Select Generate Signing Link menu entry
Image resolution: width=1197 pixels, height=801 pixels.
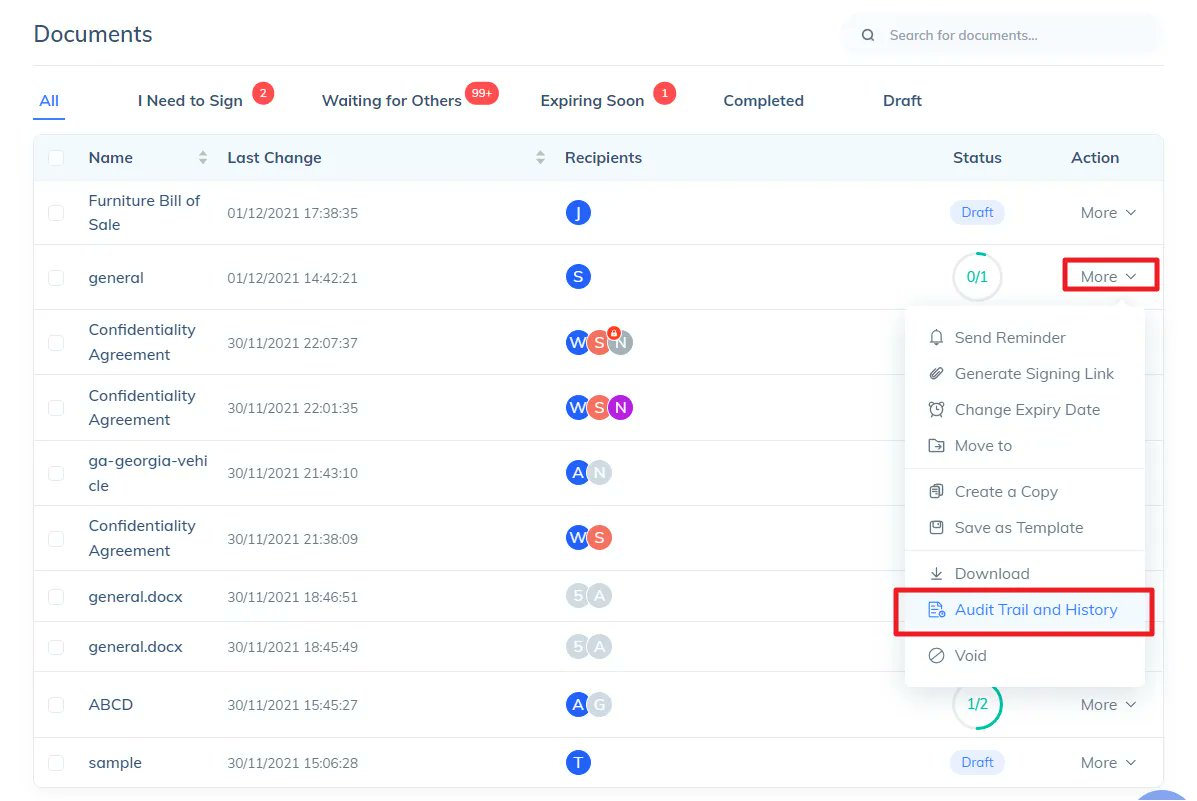pyautogui.click(x=1024, y=373)
